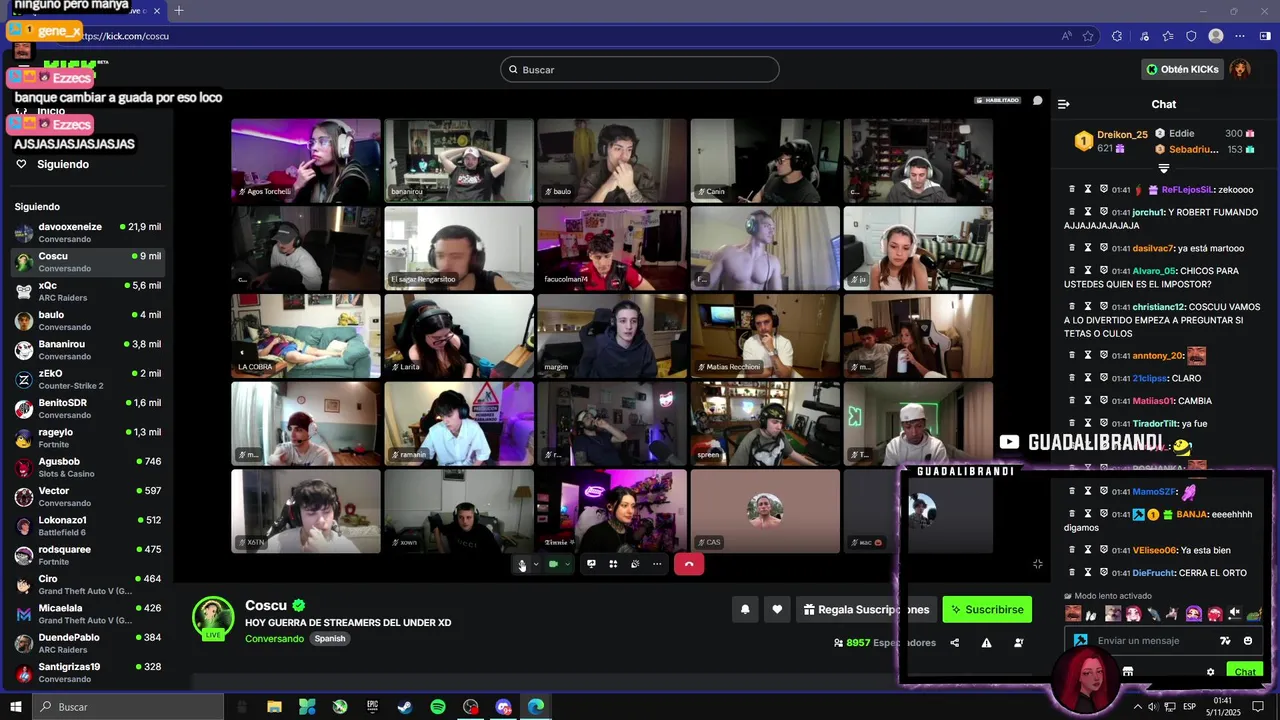Open the activities icon in call toolbar
This screenshot has height=720, width=1280.
[x=635, y=564]
